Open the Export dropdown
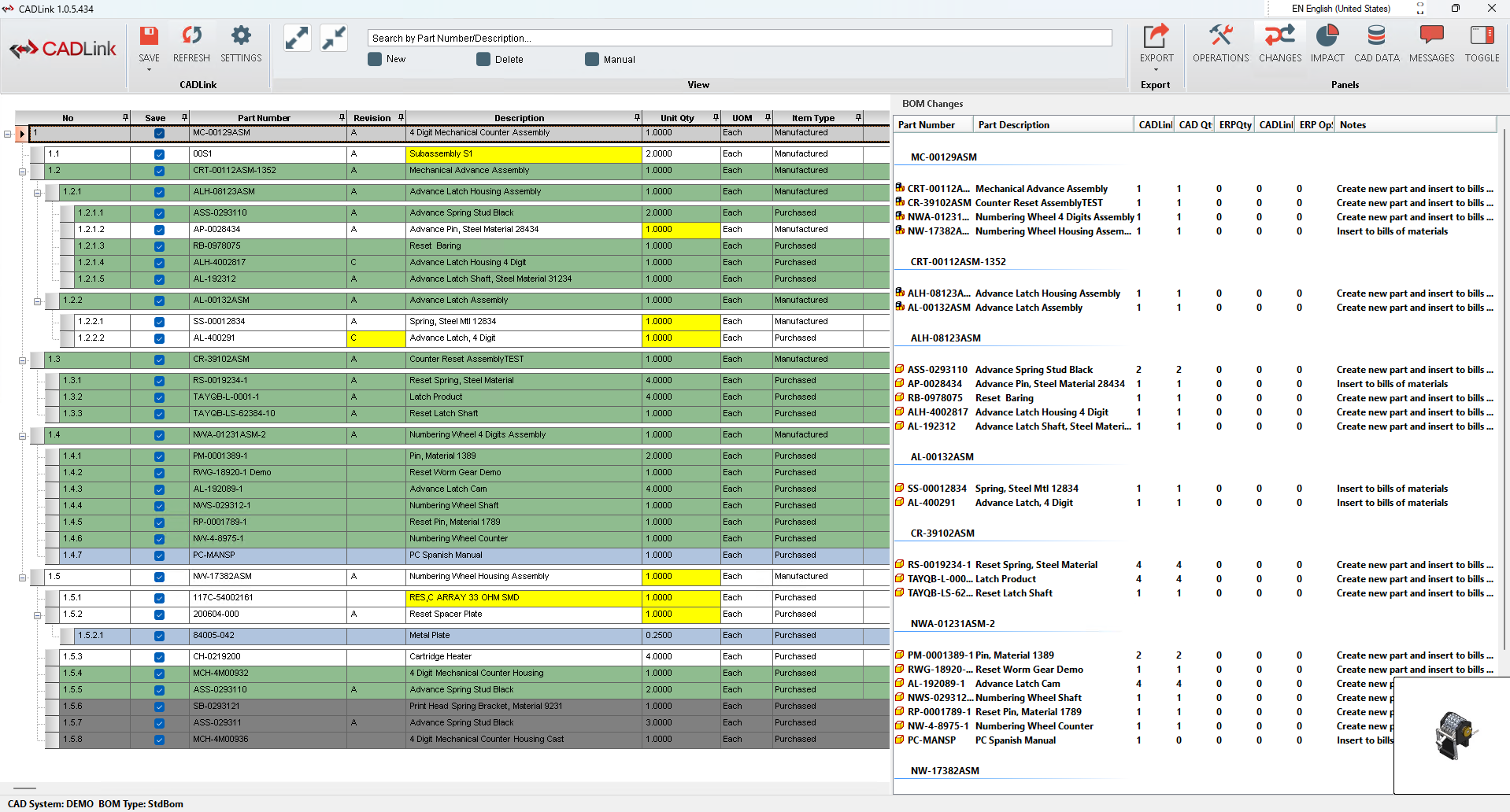 1156,70
